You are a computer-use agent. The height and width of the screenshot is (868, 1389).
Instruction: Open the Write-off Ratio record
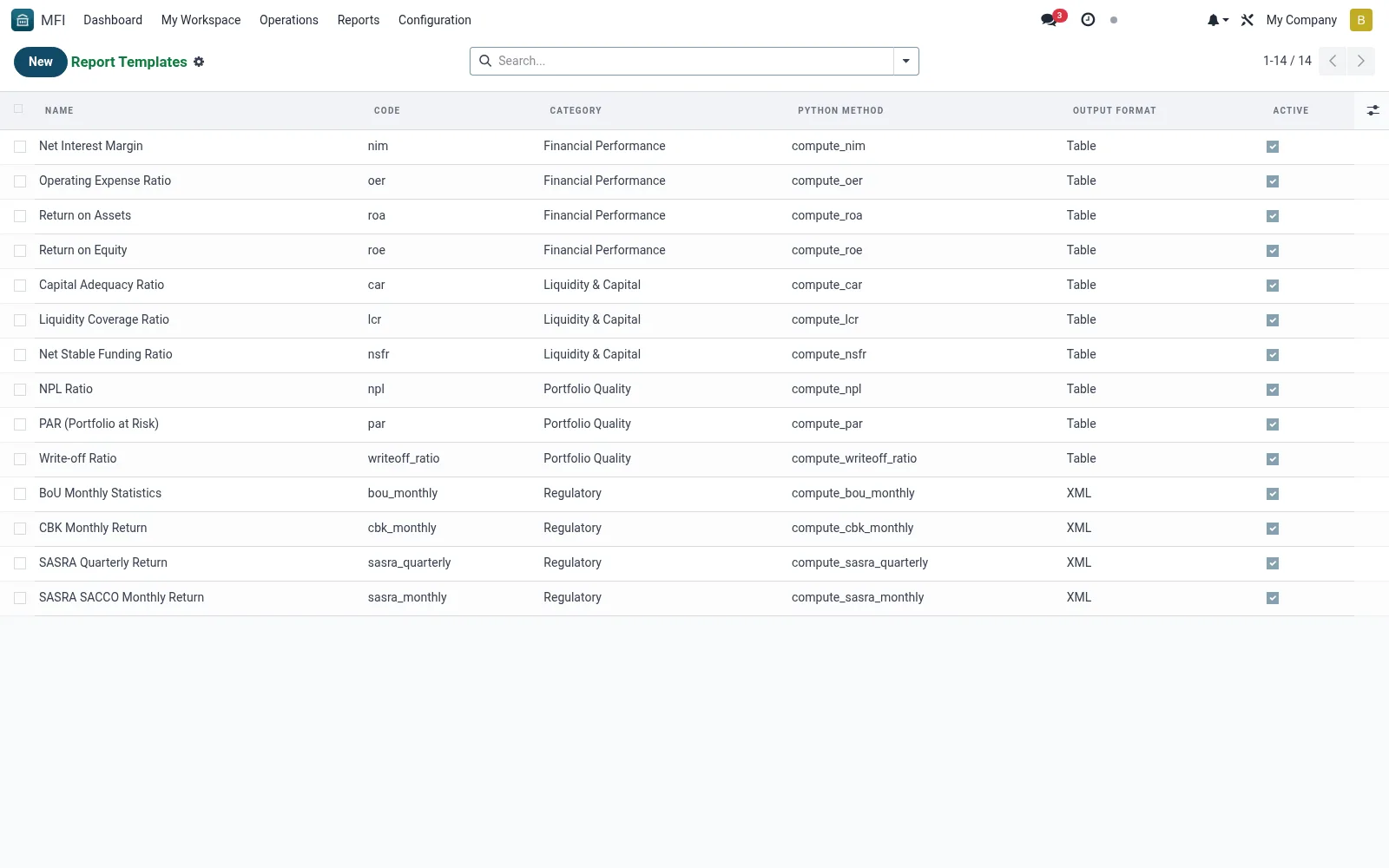coord(78,458)
